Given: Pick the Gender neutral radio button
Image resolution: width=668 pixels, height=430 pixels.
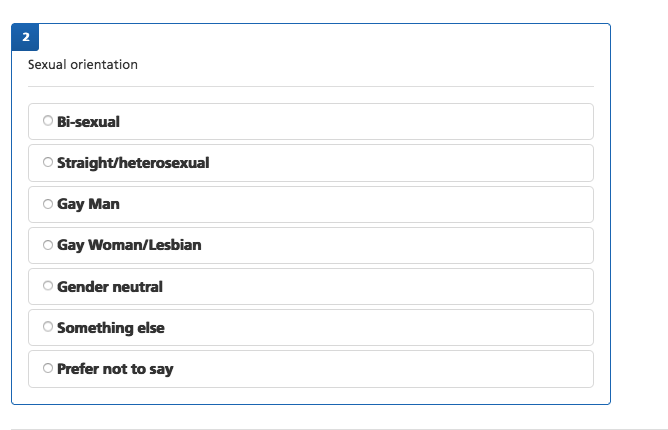Looking at the screenshot, I should coord(48,286).
